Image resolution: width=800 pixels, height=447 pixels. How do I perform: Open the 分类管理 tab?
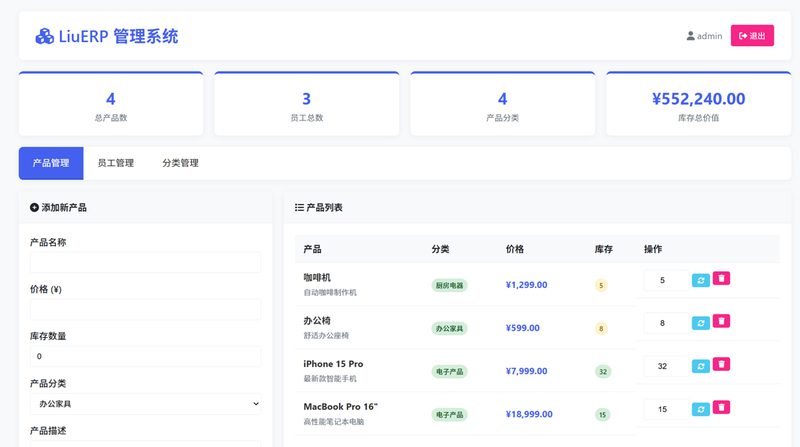click(180, 163)
